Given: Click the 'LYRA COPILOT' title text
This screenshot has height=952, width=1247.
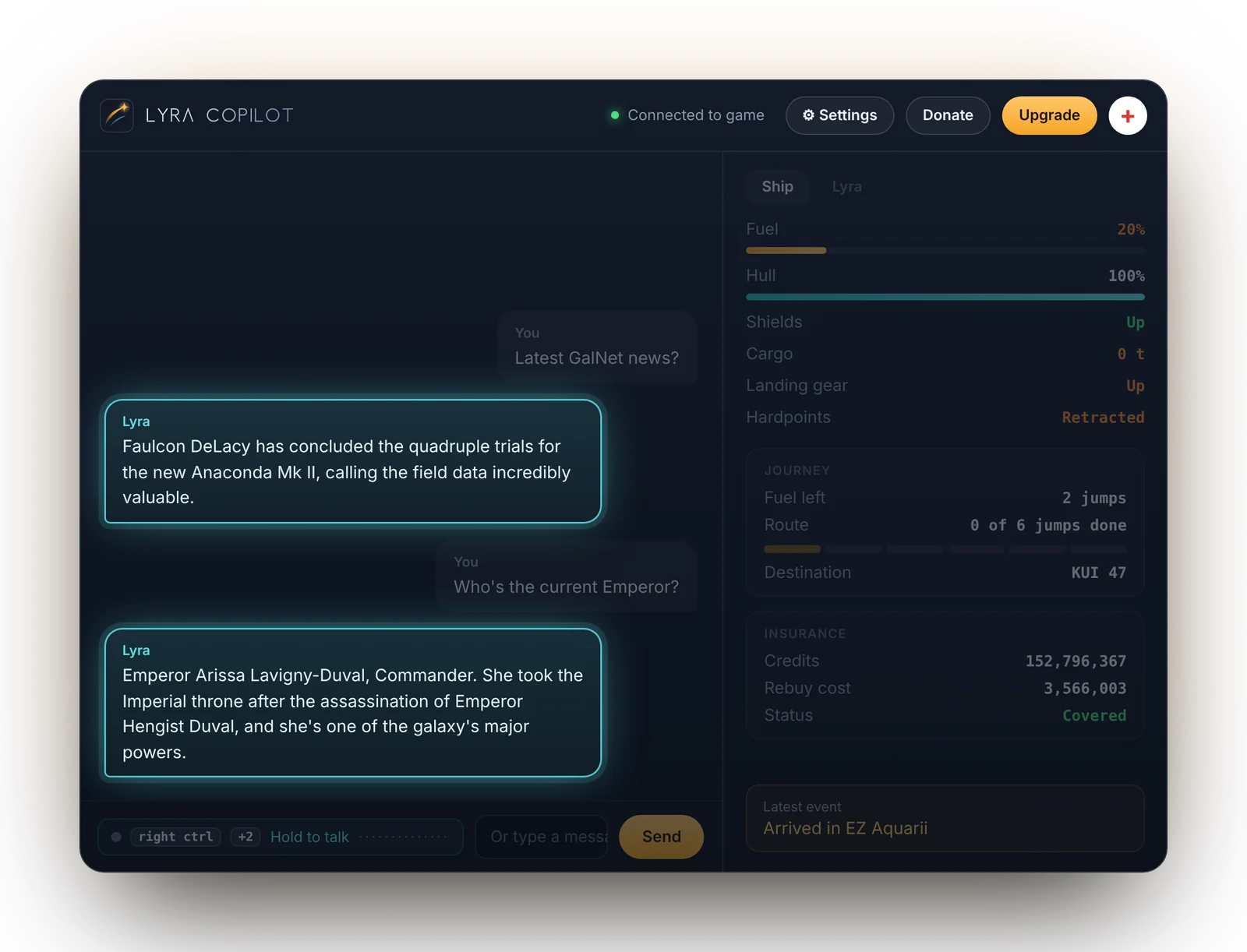Looking at the screenshot, I should click(220, 115).
